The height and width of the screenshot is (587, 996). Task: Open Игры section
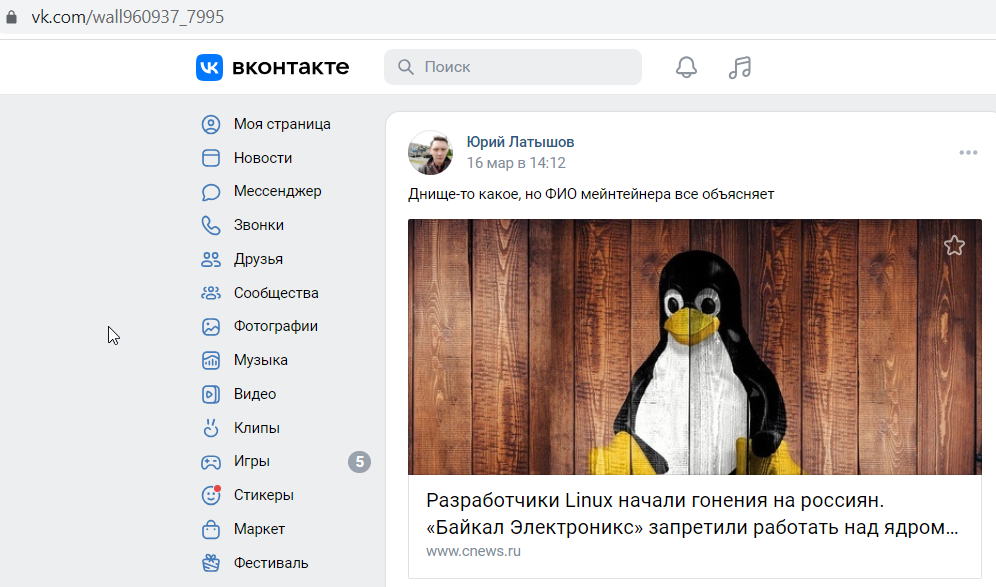[252, 461]
